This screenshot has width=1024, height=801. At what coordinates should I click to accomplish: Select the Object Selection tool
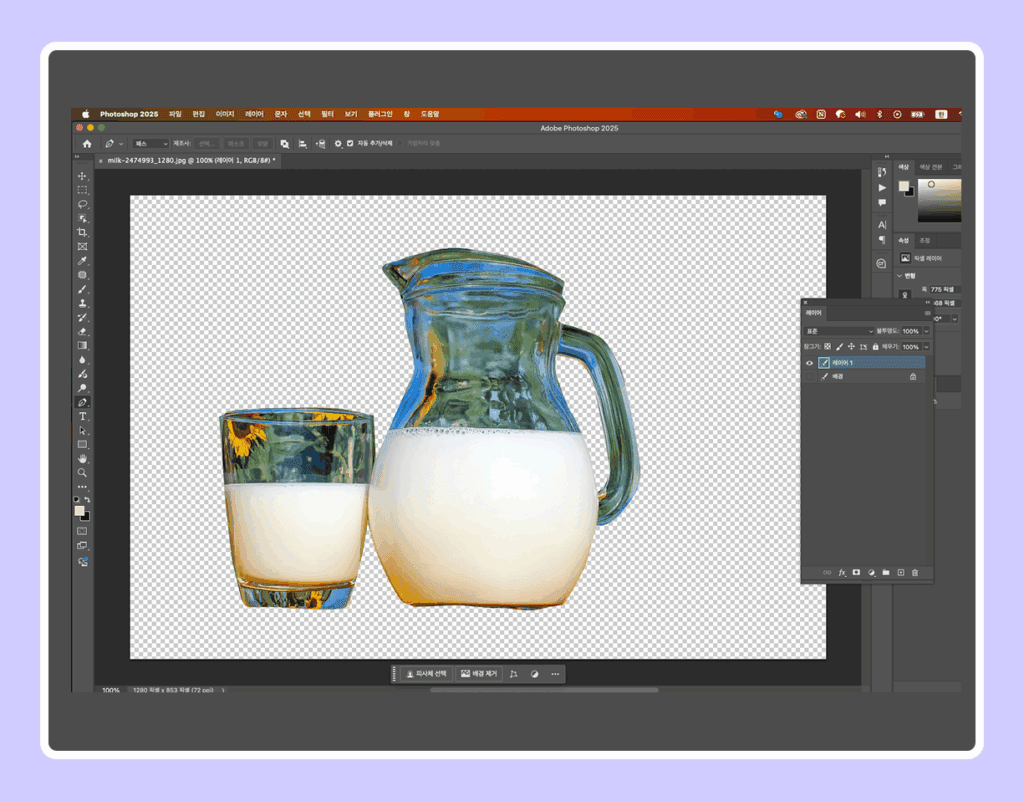point(82,219)
